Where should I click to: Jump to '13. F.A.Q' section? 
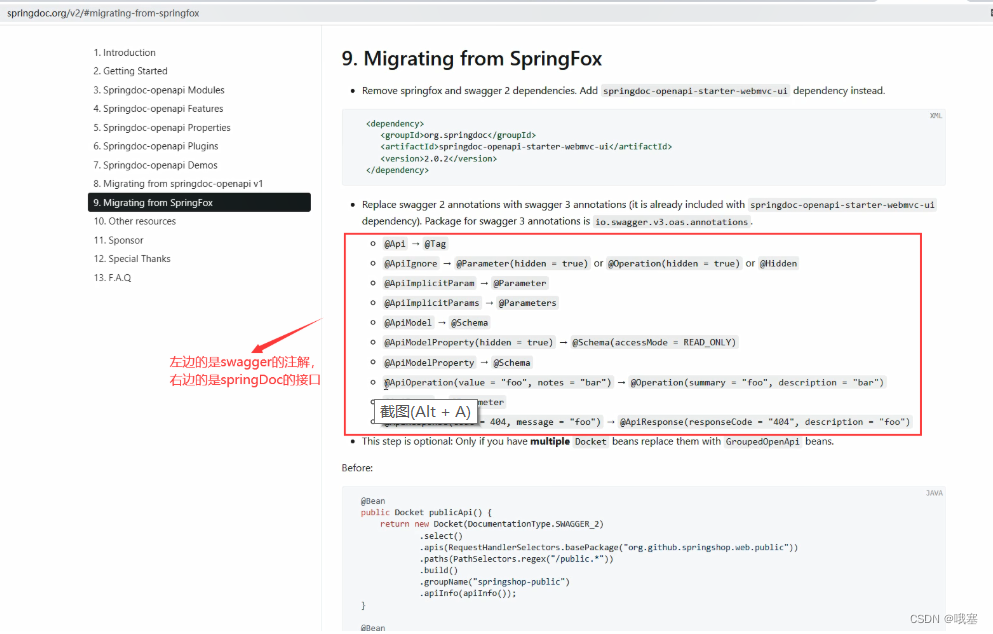[x=112, y=277]
